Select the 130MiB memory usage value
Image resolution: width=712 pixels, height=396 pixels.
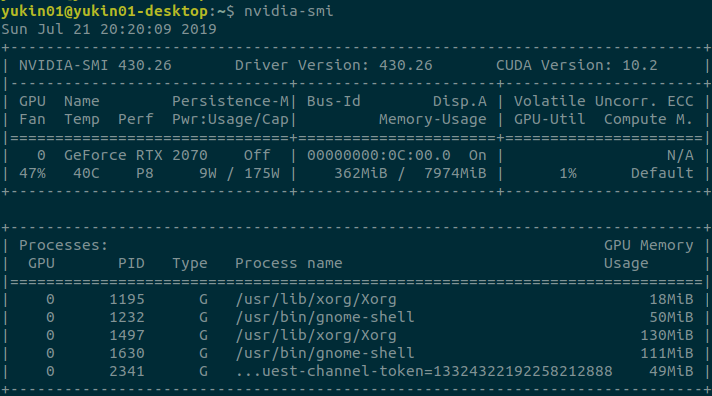(667, 335)
